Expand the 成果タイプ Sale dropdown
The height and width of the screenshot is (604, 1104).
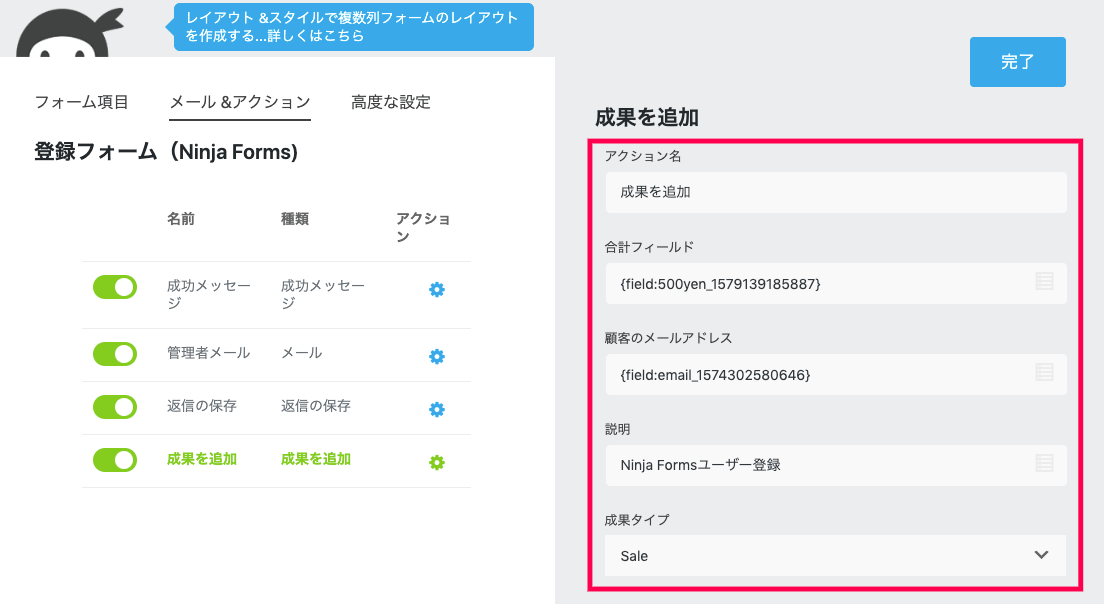(836, 555)
